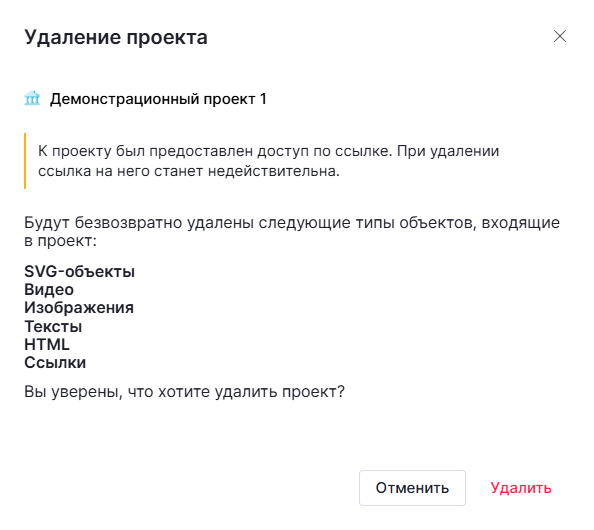The width and height of the screenshot is (594, 530).
Task: Click the blue bank project icon
Action: 32,98
